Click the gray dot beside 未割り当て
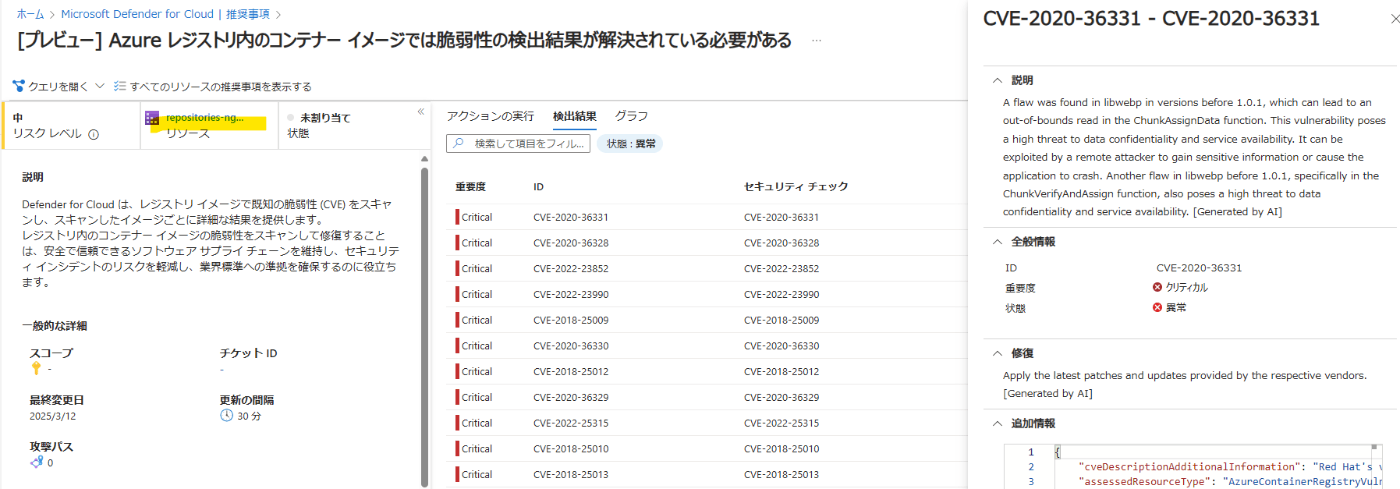Image resolution: width=1400 pixels, height=489 pixels. [291, 118]
